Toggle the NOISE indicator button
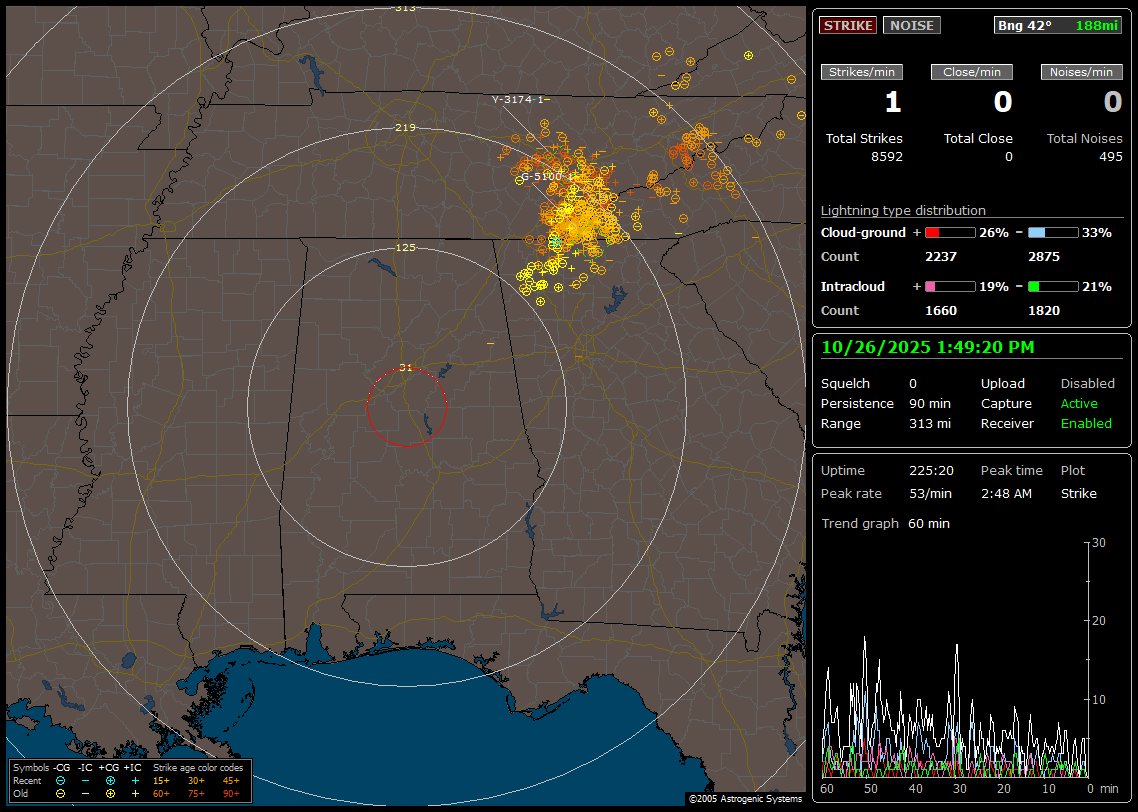Viewport: 1138px width, 812px height. click(x=911, y=25)
